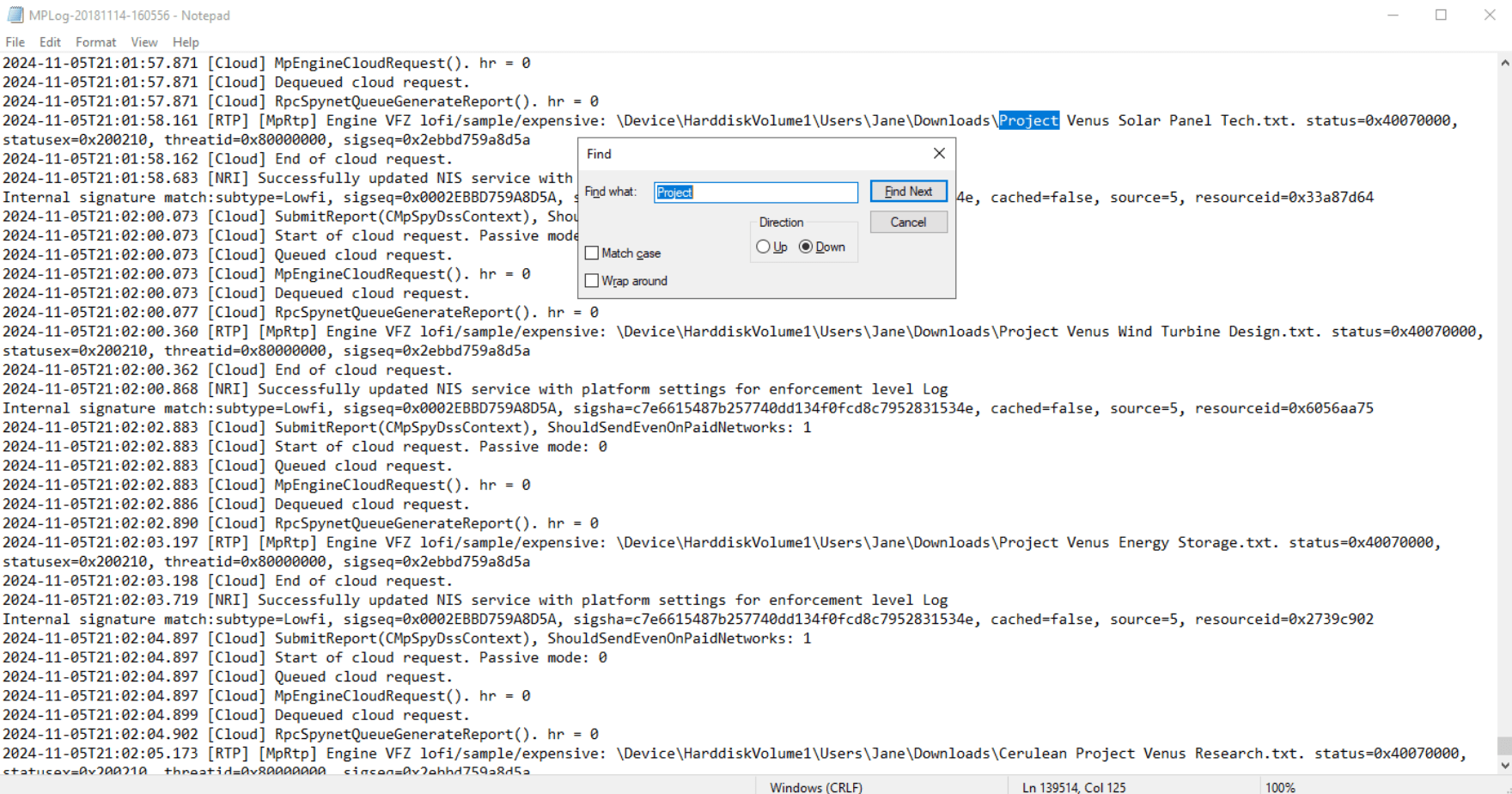The height and width of the screenshot is (794, 1512).
Task: Open the Format menu
Action: pyautogui.click(x=95, y=42)
